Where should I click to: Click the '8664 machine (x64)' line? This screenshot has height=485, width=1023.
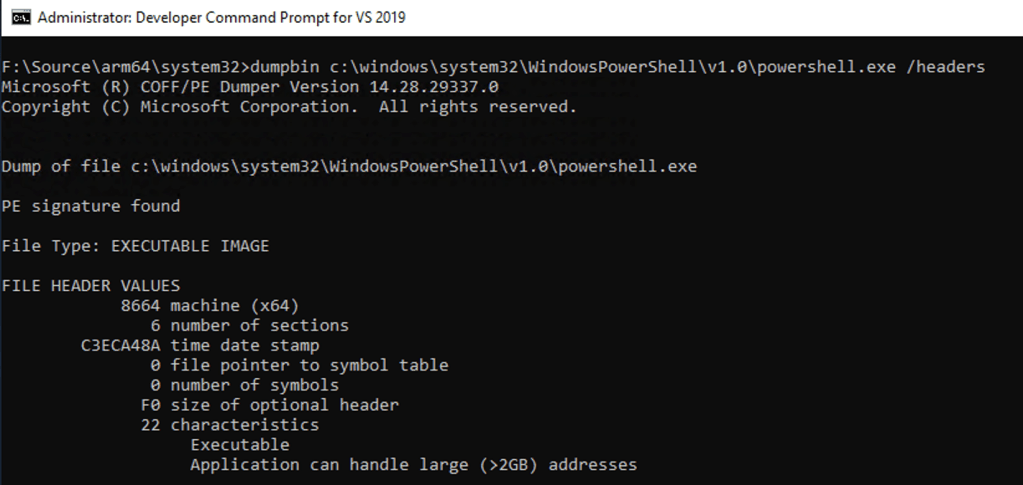209,305
